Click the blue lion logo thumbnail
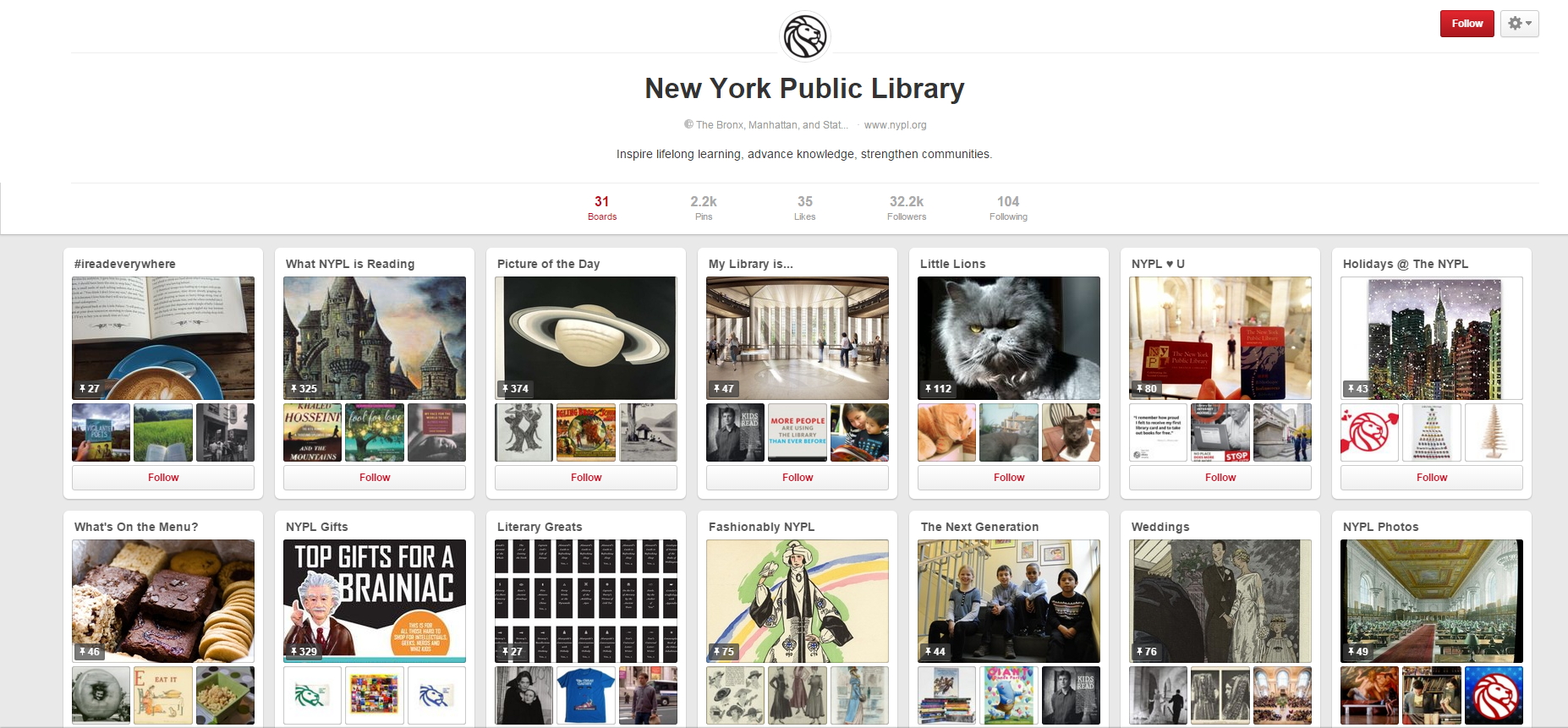The width and height of the screenshot is (1568, 728). click(x=436, y=696)
